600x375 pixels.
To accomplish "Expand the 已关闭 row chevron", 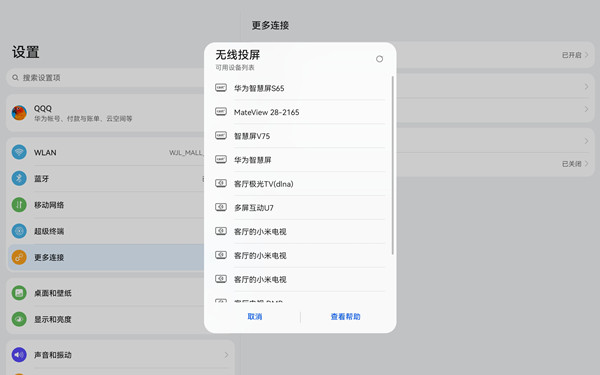I will (x=587, y=164).
